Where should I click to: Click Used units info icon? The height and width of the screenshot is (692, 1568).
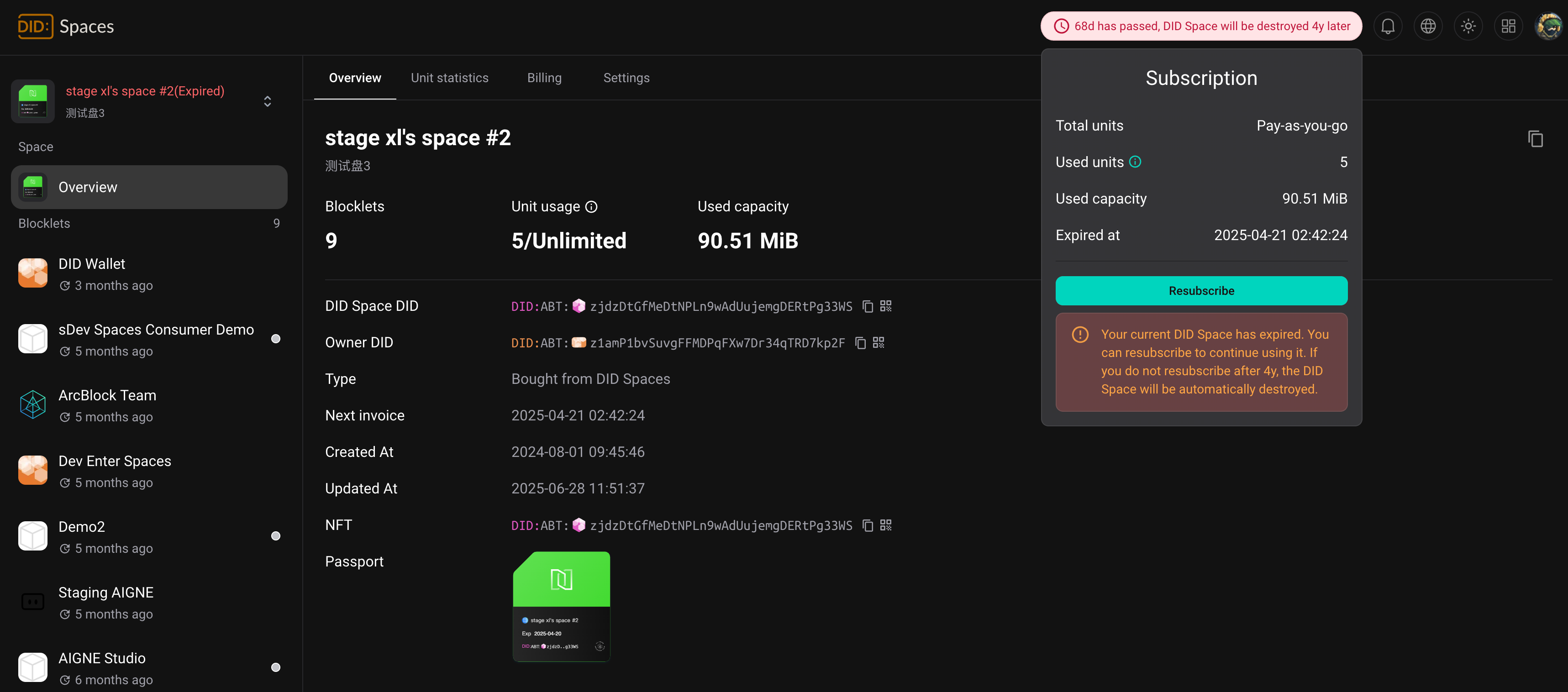(1135, 162)
